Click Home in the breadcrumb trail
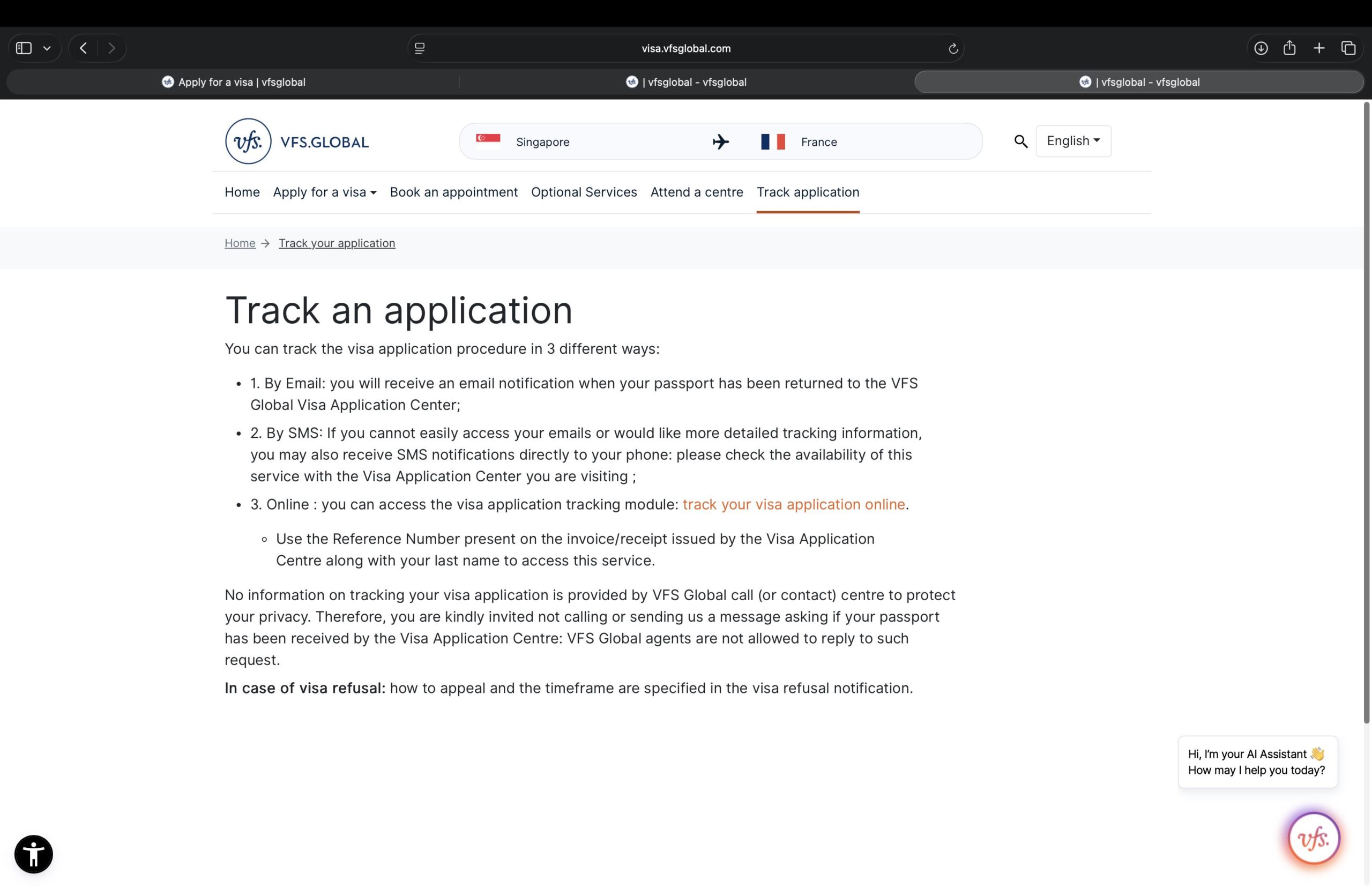Viewport: 1372px width, 888px height. pos(240,243)
